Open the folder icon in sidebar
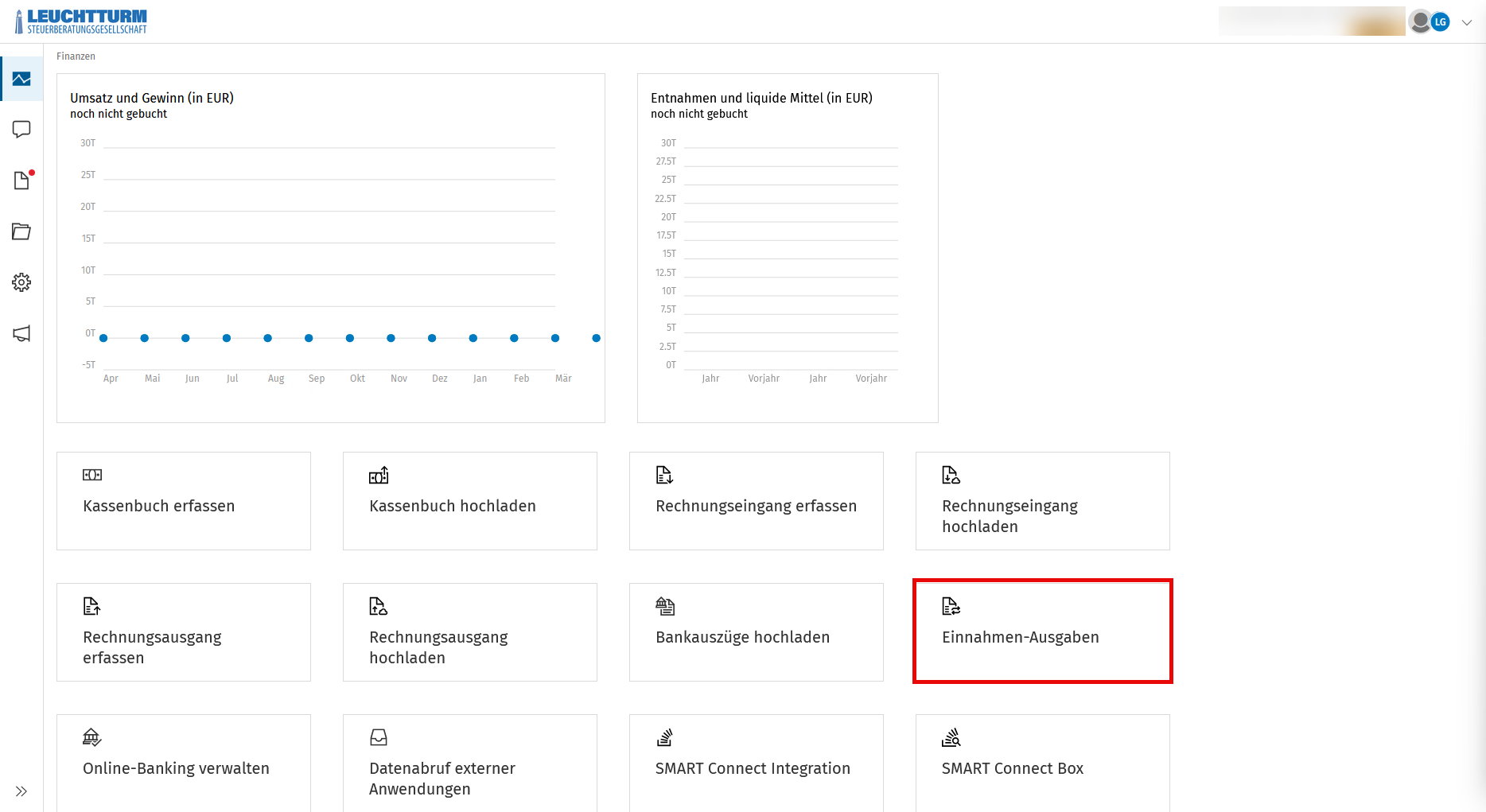1486x812 pixels. pos(21,231)
